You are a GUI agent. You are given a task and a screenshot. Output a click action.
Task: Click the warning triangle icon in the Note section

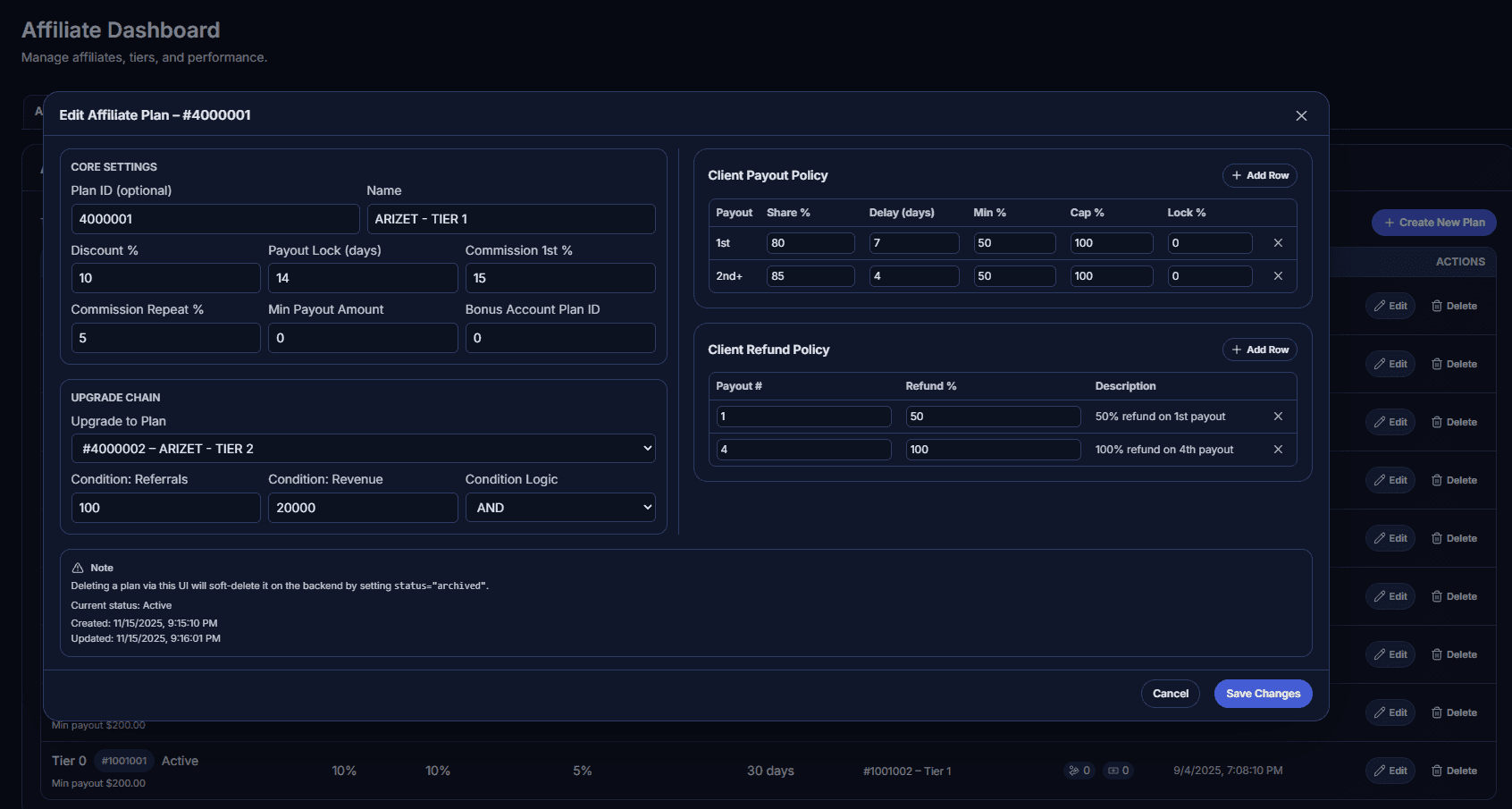[x=77, y=567]
